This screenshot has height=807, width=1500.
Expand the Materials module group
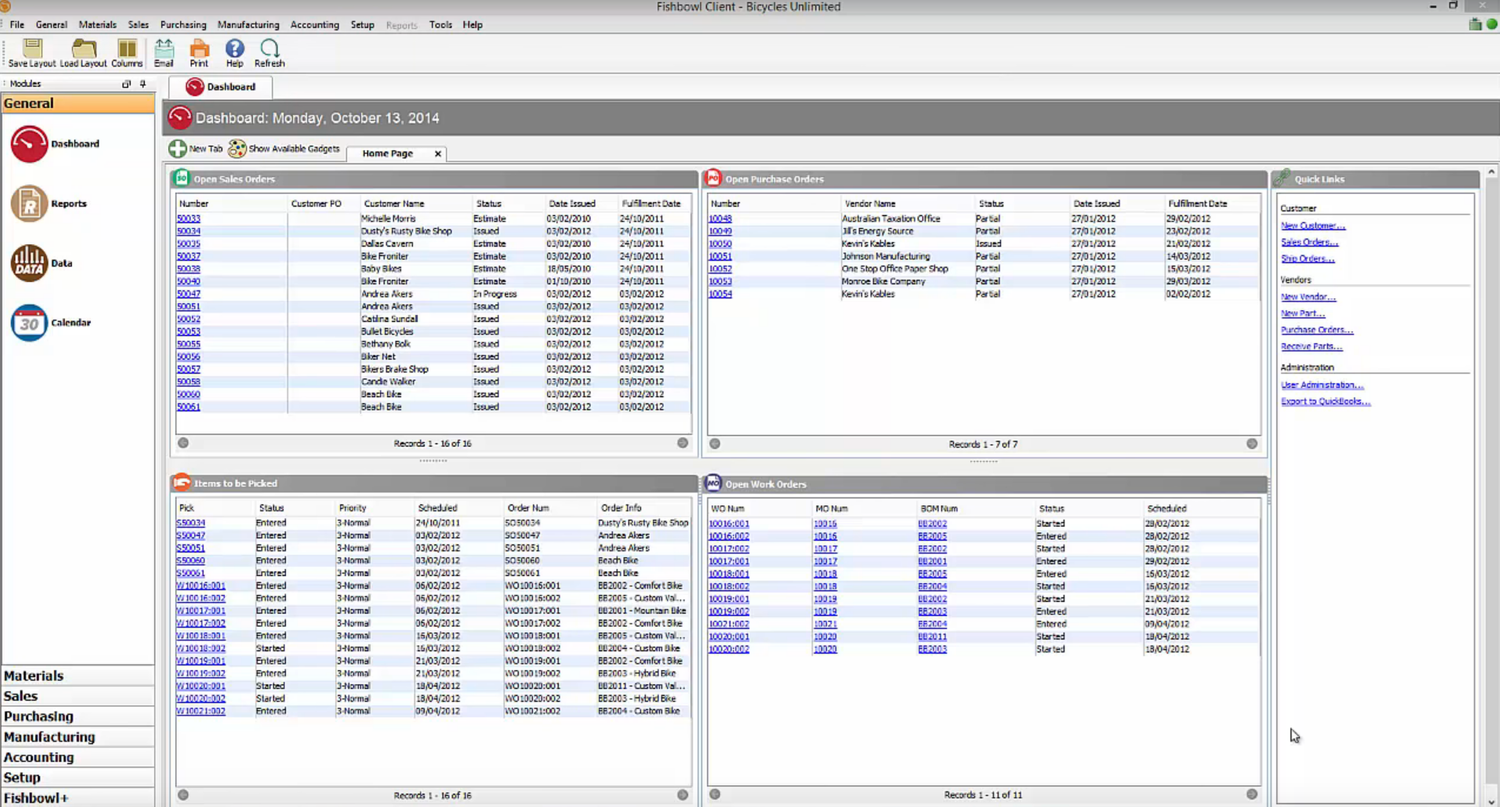(34, 676)
